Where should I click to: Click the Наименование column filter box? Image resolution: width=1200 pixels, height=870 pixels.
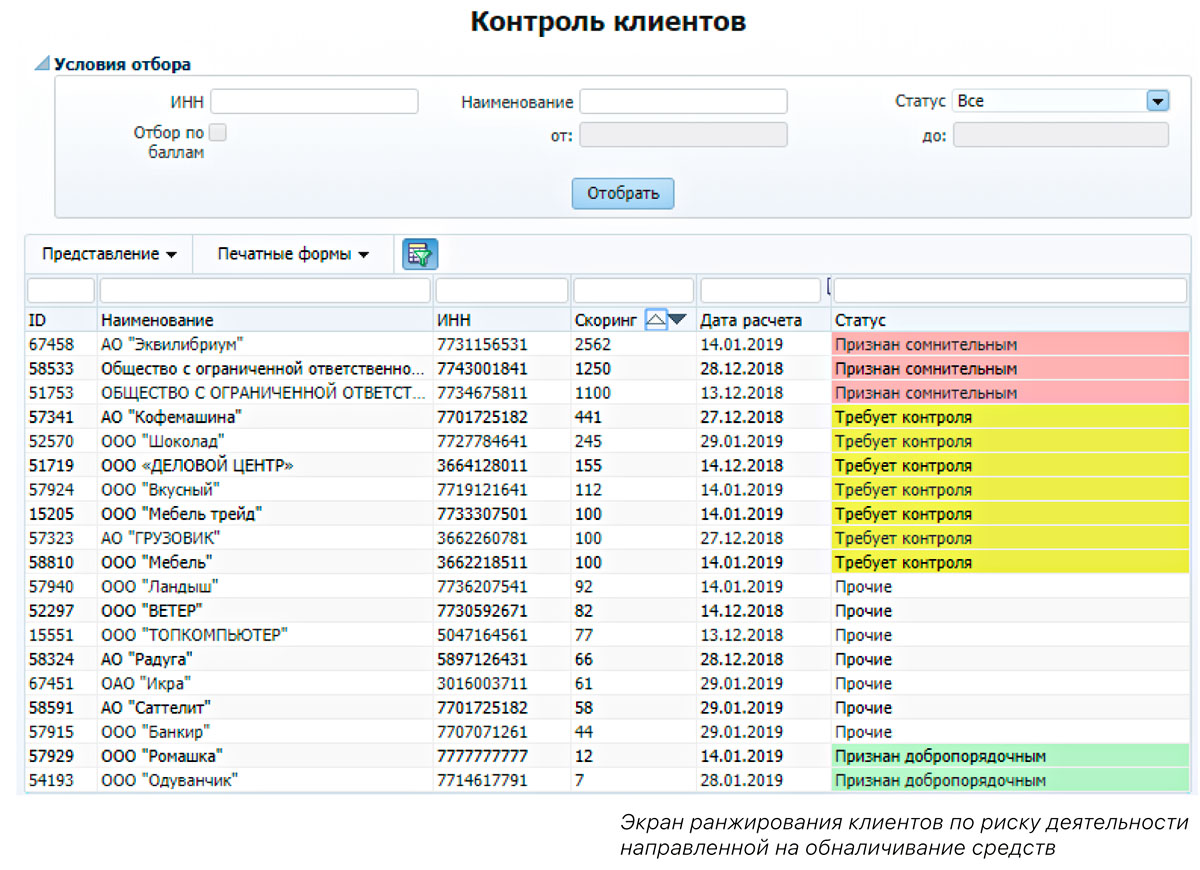[x=265, y=290]
